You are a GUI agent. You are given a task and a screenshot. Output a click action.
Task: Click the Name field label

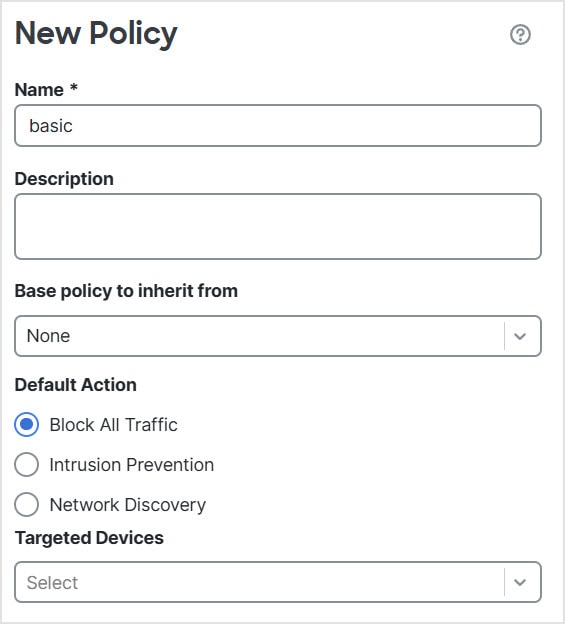(39, 90)
